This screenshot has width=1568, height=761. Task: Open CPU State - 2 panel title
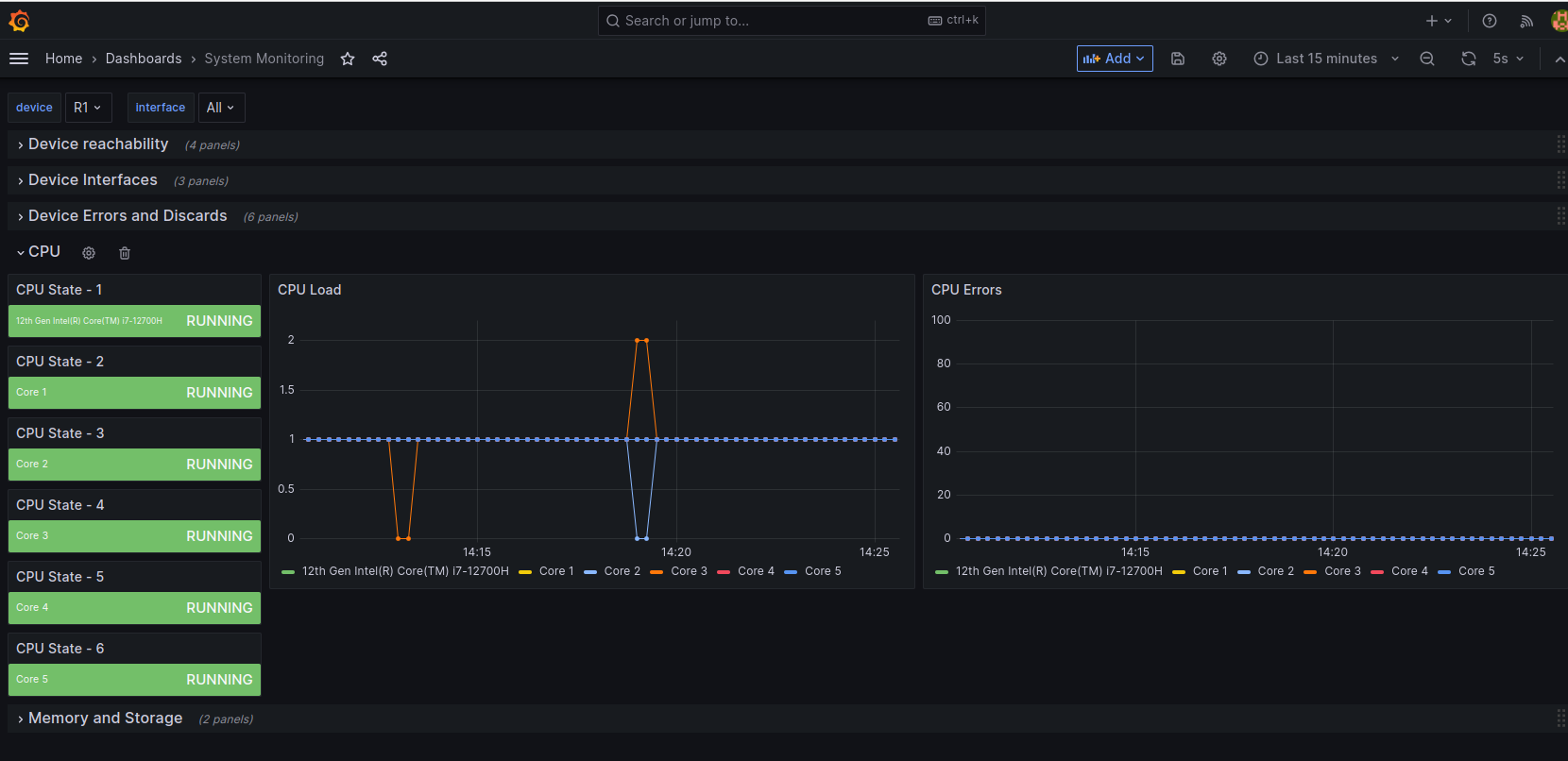pos(60,362)
